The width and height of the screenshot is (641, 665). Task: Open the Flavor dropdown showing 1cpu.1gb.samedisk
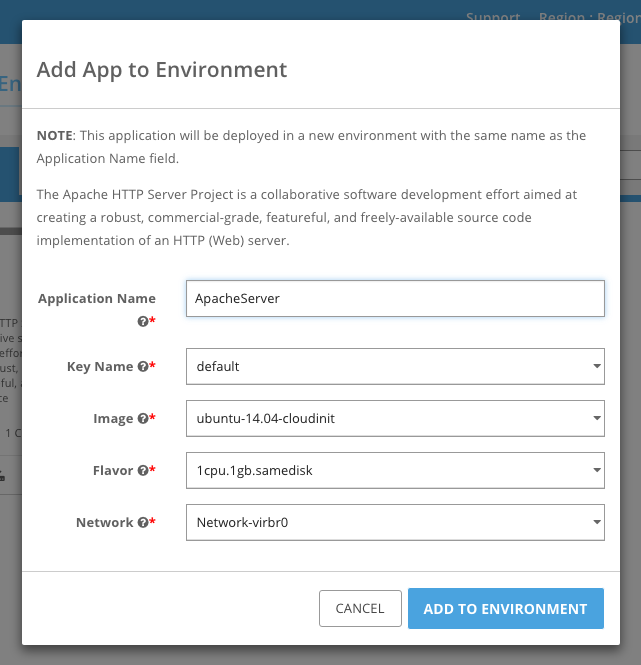point(395,470)
